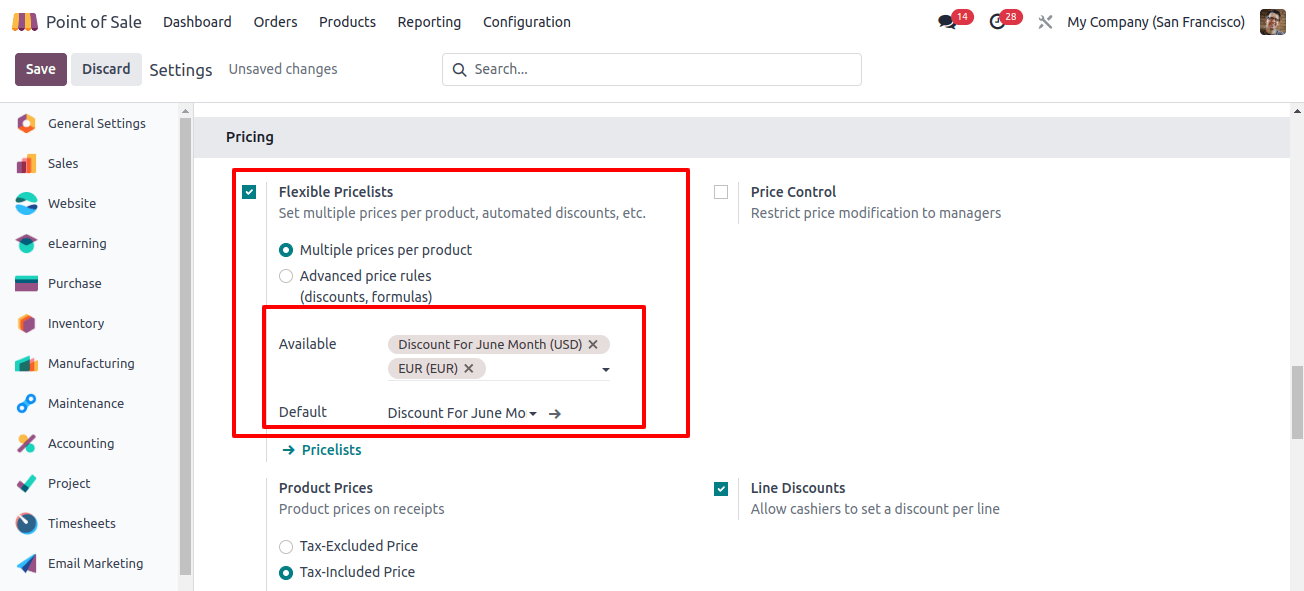Click the Email Marketing sidebar icon

27,564
